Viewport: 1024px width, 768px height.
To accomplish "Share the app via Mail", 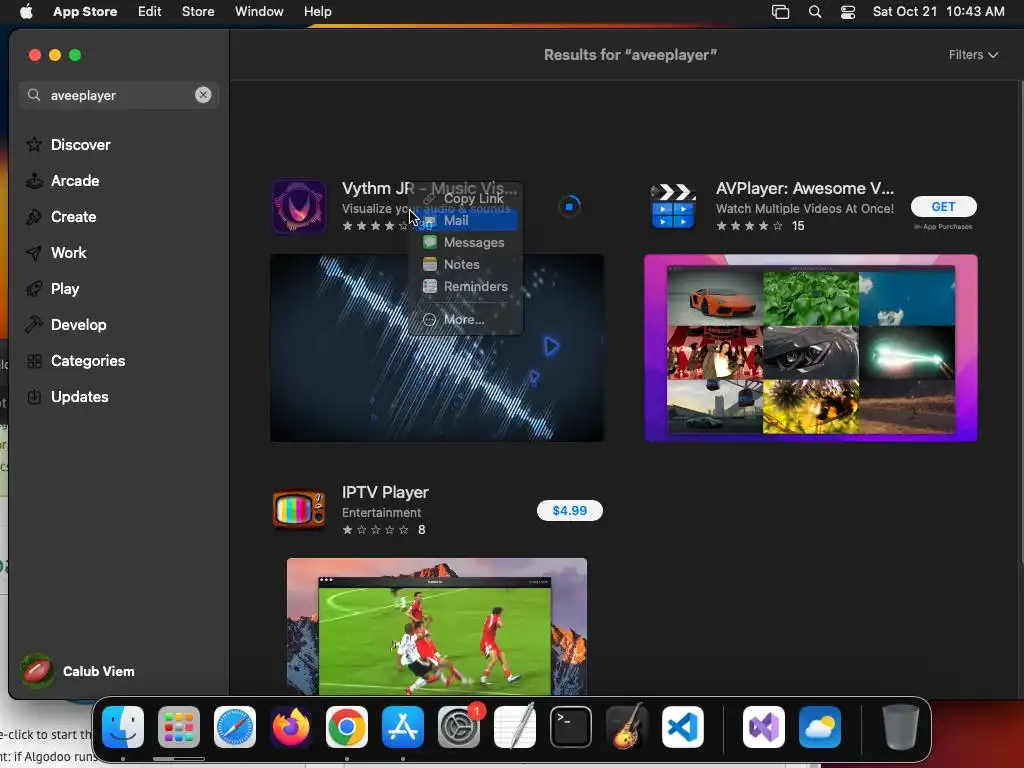I will point(465,221).
